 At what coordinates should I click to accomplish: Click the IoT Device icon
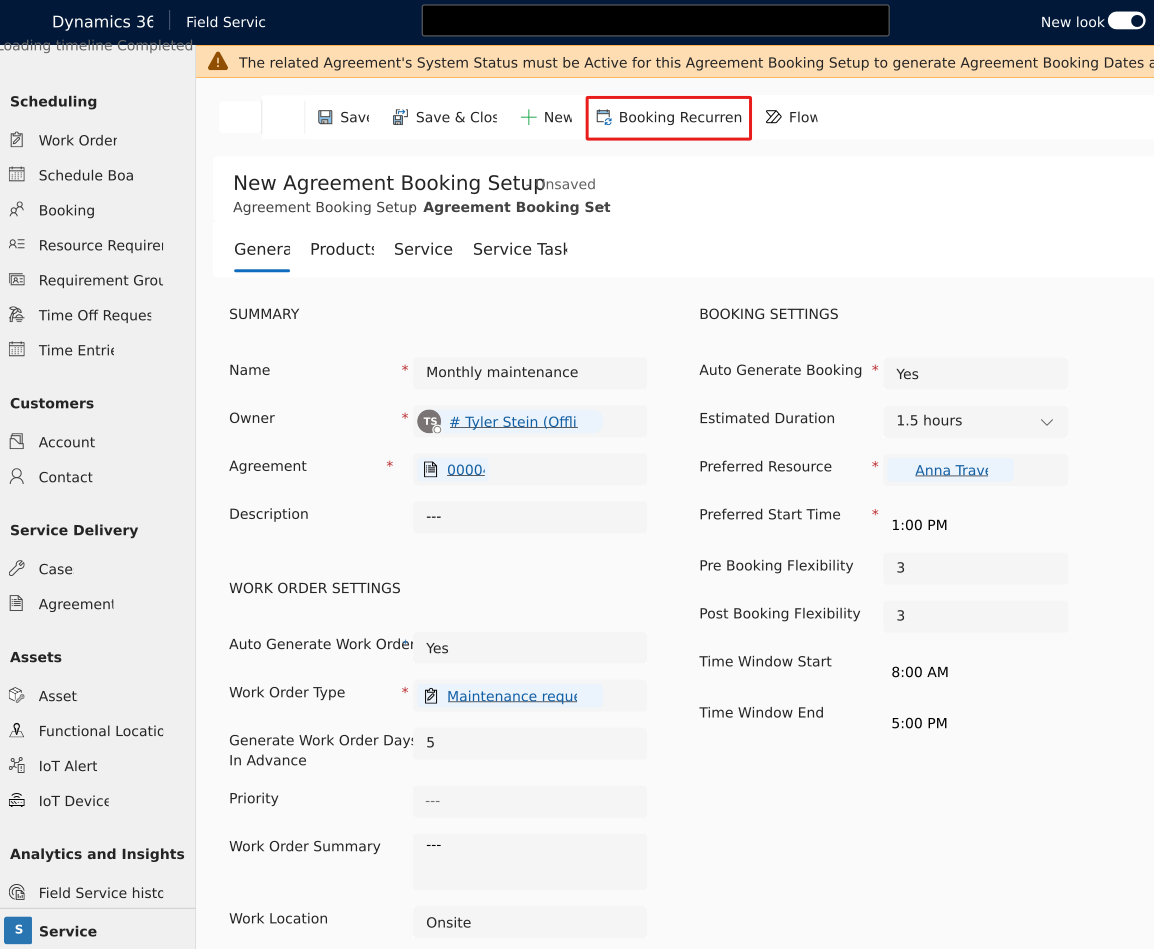coord(17,800)
